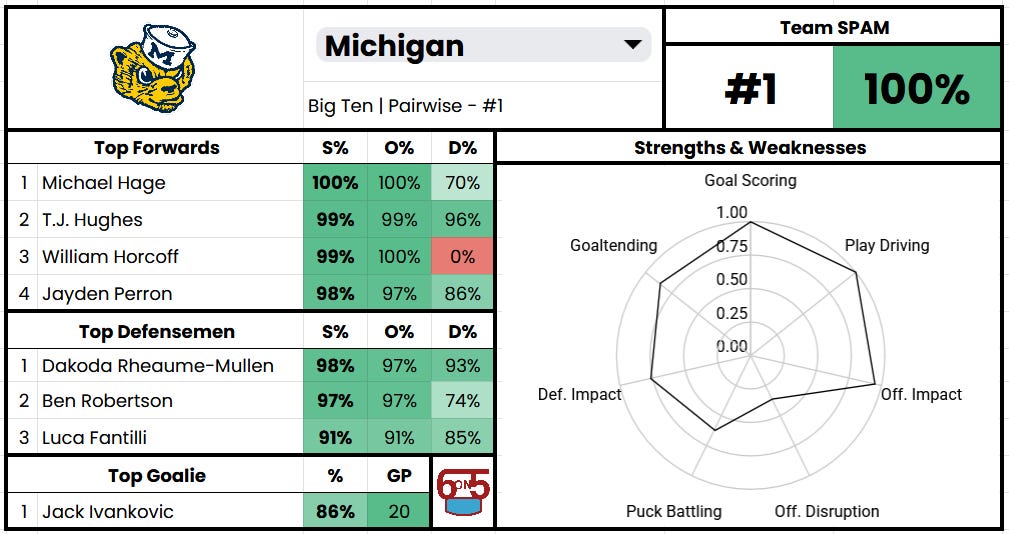Select Dakoda Rheaume-Mullen name cell
The width and height of the screenshot is (1009, 534).
(171, 365)
